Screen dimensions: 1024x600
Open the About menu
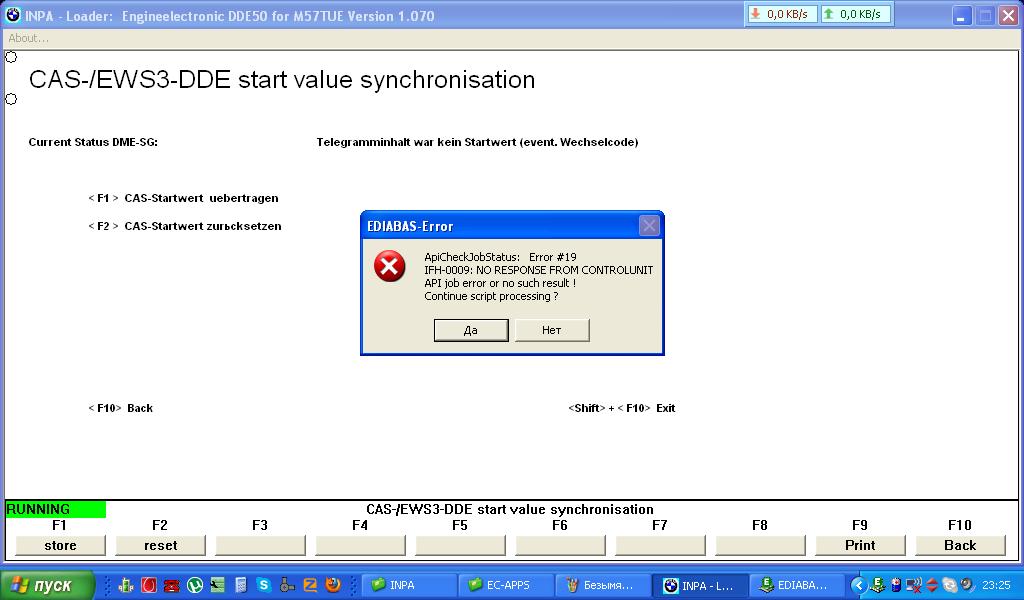[28, 38]
